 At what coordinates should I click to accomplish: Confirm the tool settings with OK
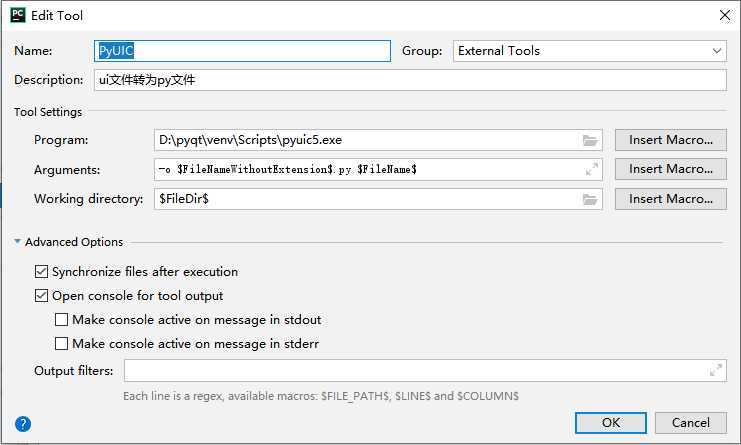611,422
